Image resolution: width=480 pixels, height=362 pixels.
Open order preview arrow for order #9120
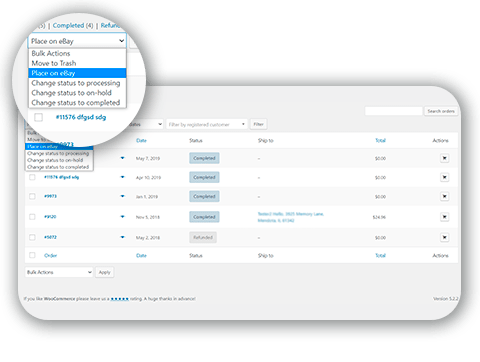[122, 217]
